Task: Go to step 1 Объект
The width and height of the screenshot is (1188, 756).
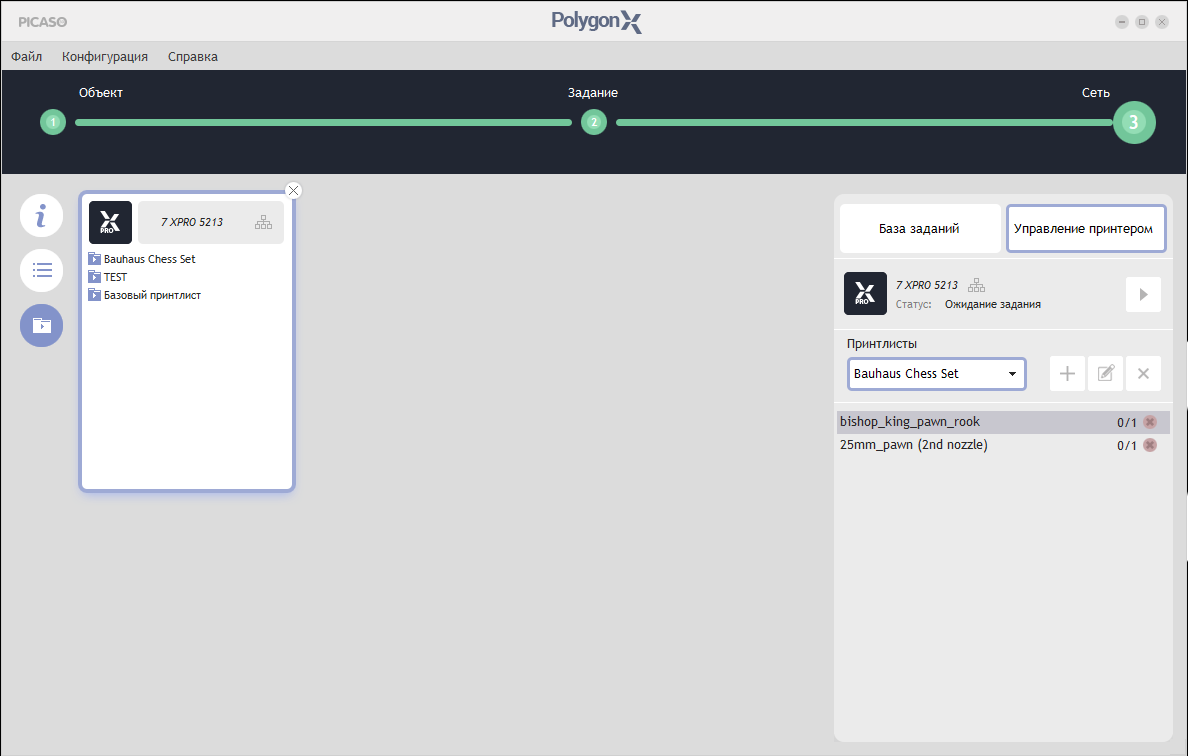Action: [x=53, y=123]
